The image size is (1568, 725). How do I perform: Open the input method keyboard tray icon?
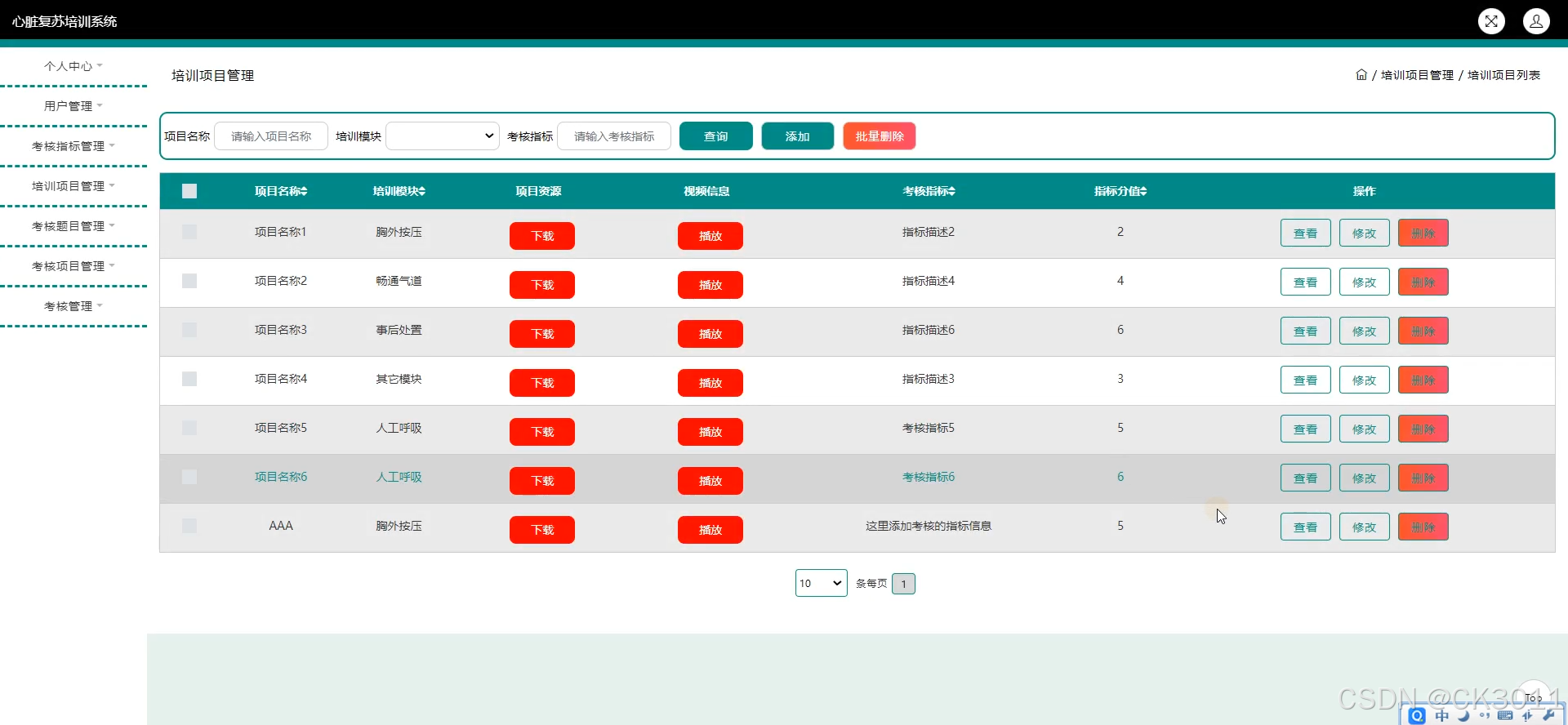click(x=1505, y=715)
